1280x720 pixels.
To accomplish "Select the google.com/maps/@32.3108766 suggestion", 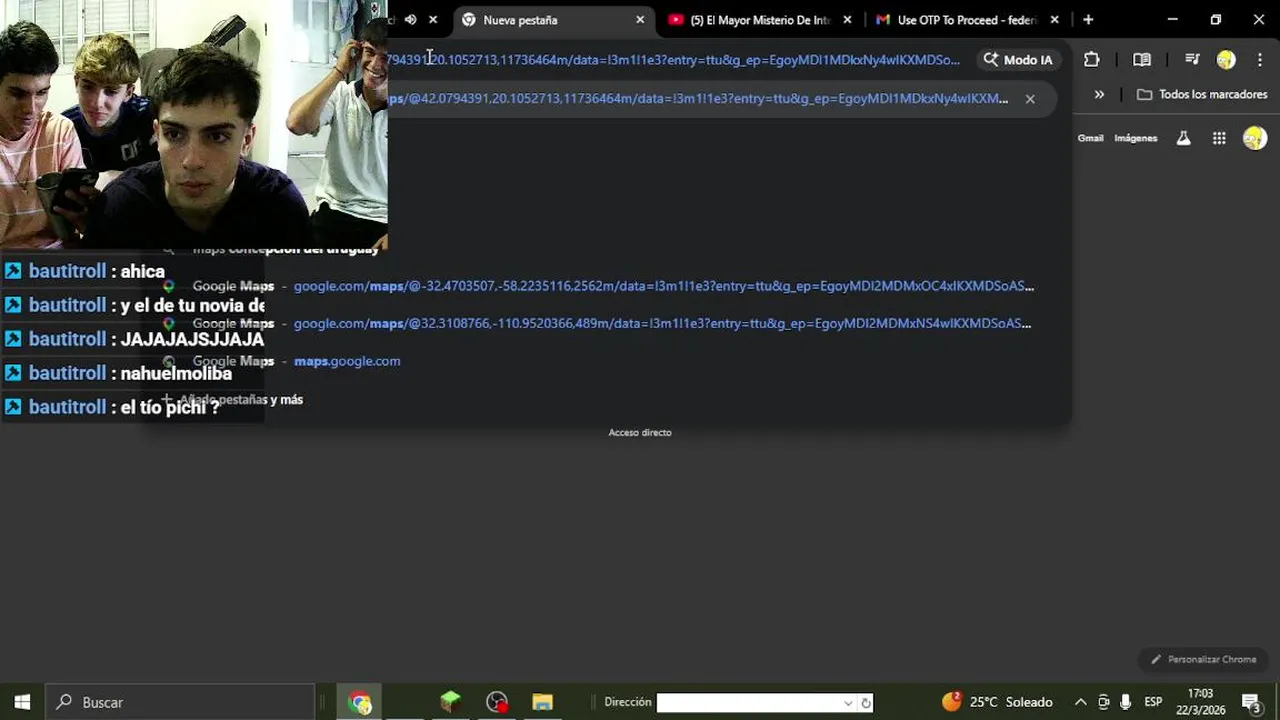I will click(x=662, y=323).
